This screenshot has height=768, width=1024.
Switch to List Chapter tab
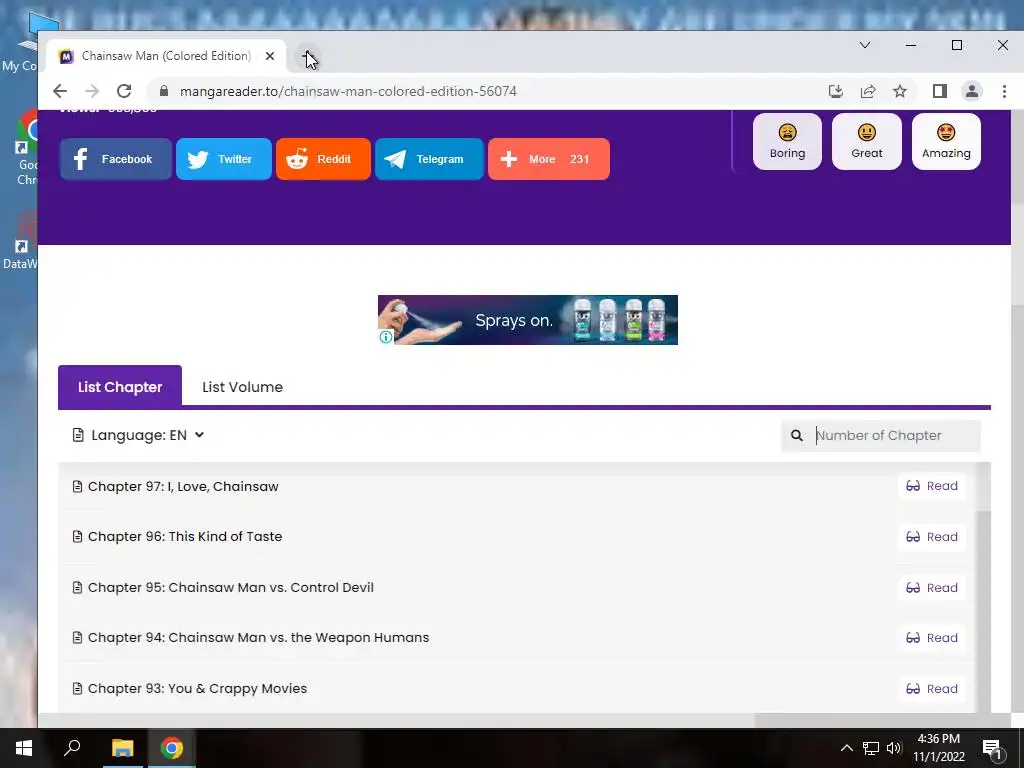[x=120, y=387]
